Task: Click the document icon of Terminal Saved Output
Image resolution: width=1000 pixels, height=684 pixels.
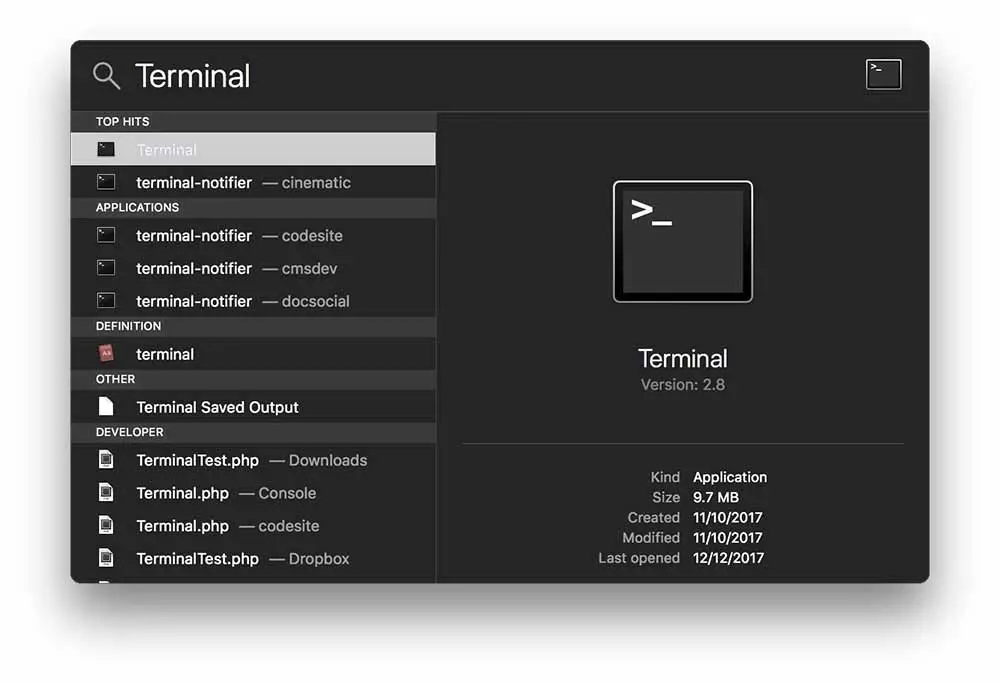Action: tap(106, 406)
